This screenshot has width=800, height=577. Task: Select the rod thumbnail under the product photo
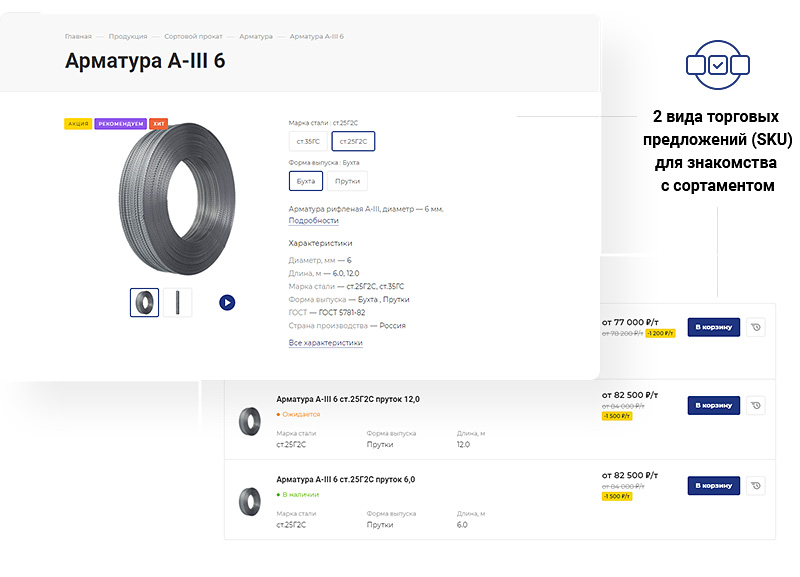180,301
